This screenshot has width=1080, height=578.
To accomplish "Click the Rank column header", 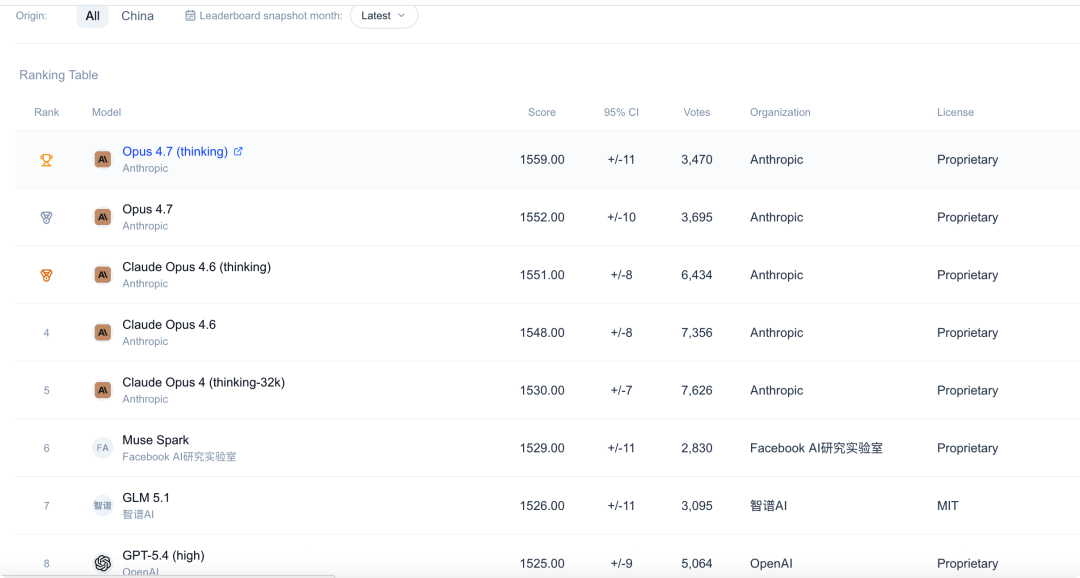I will 47,112.
